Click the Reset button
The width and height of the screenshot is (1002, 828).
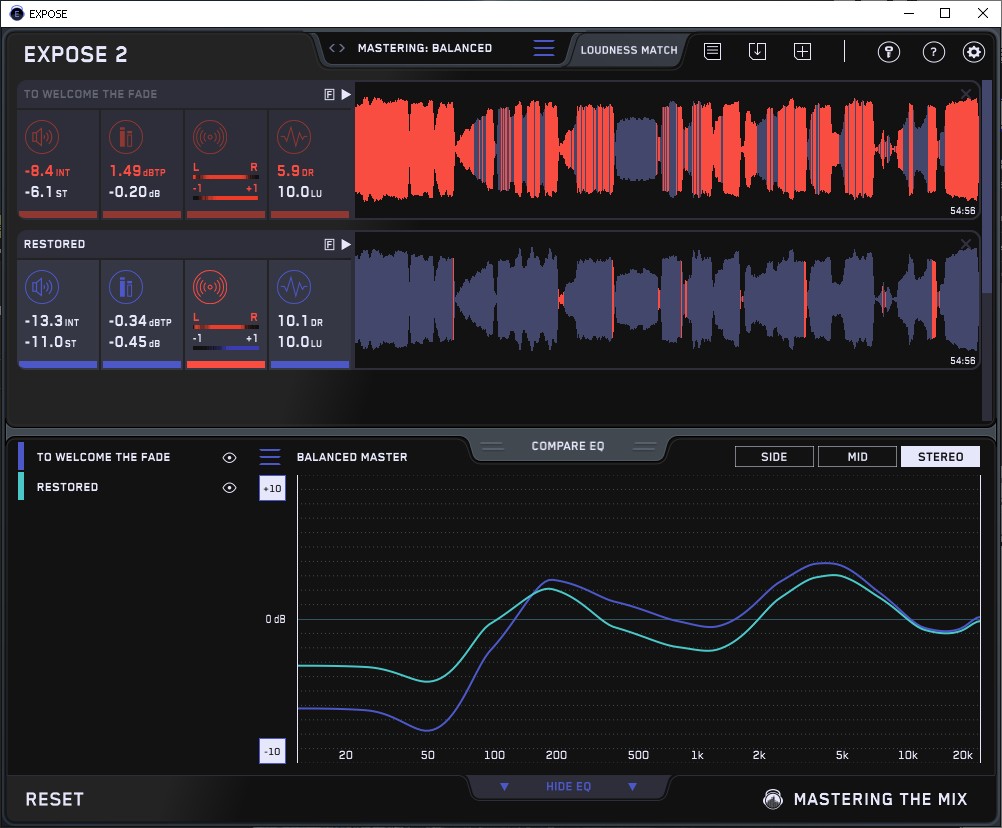point(54,799)
